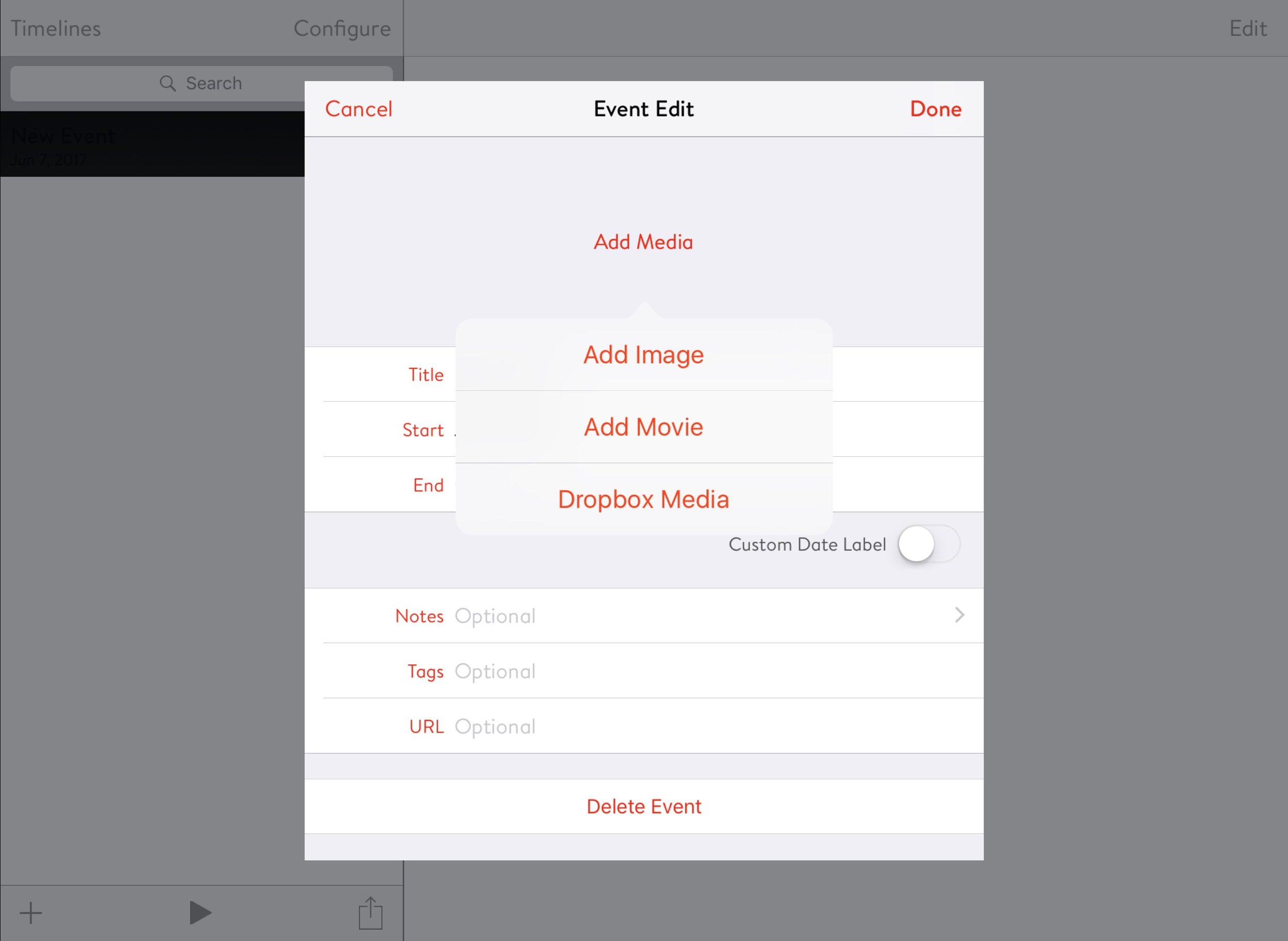Screen dimensions: 1288x941
Task: Go back to Timelines
Action: coord(56,28)
